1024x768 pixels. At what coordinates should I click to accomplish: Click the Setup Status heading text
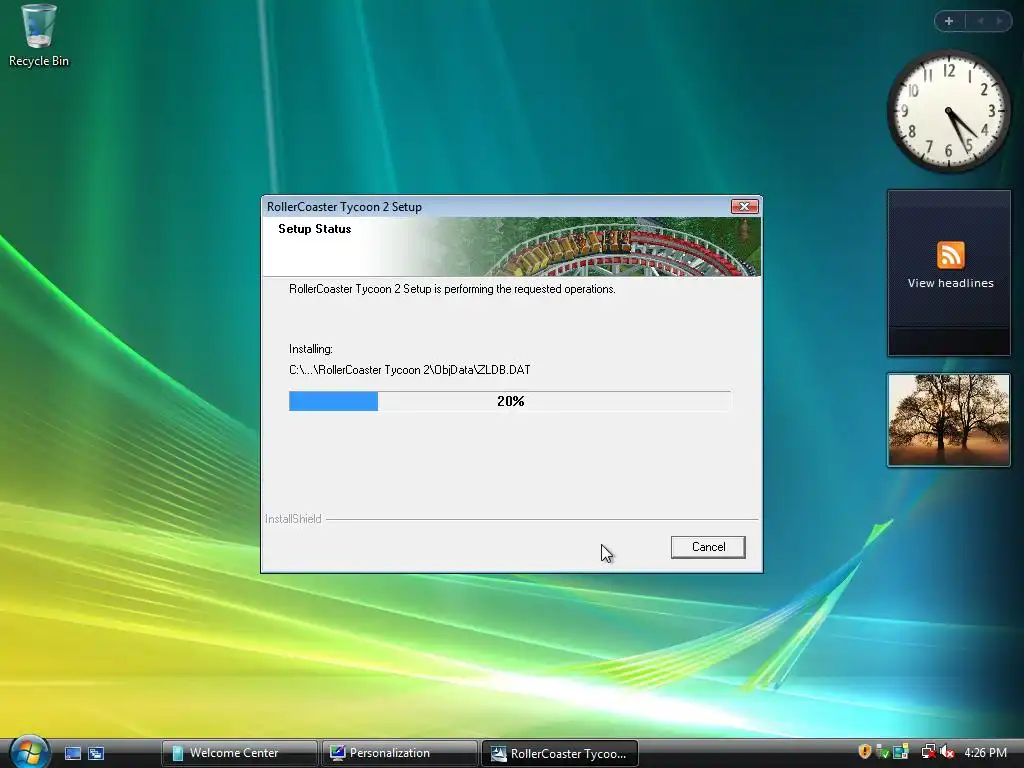coord(315,229)
